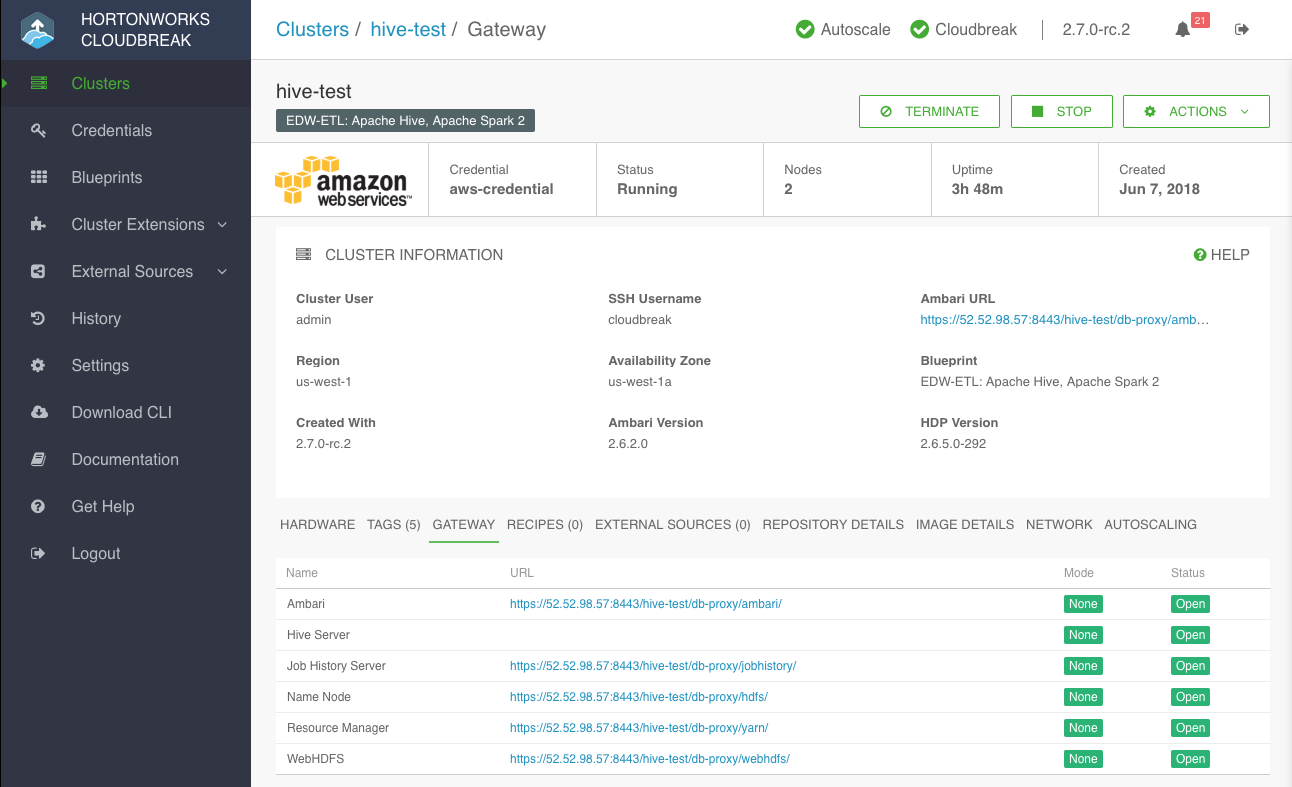Image resolution: width=1292 pixels, height=787 pixels.
Task: Switch to the NETWORK tab
Action: coord(1059,524)
